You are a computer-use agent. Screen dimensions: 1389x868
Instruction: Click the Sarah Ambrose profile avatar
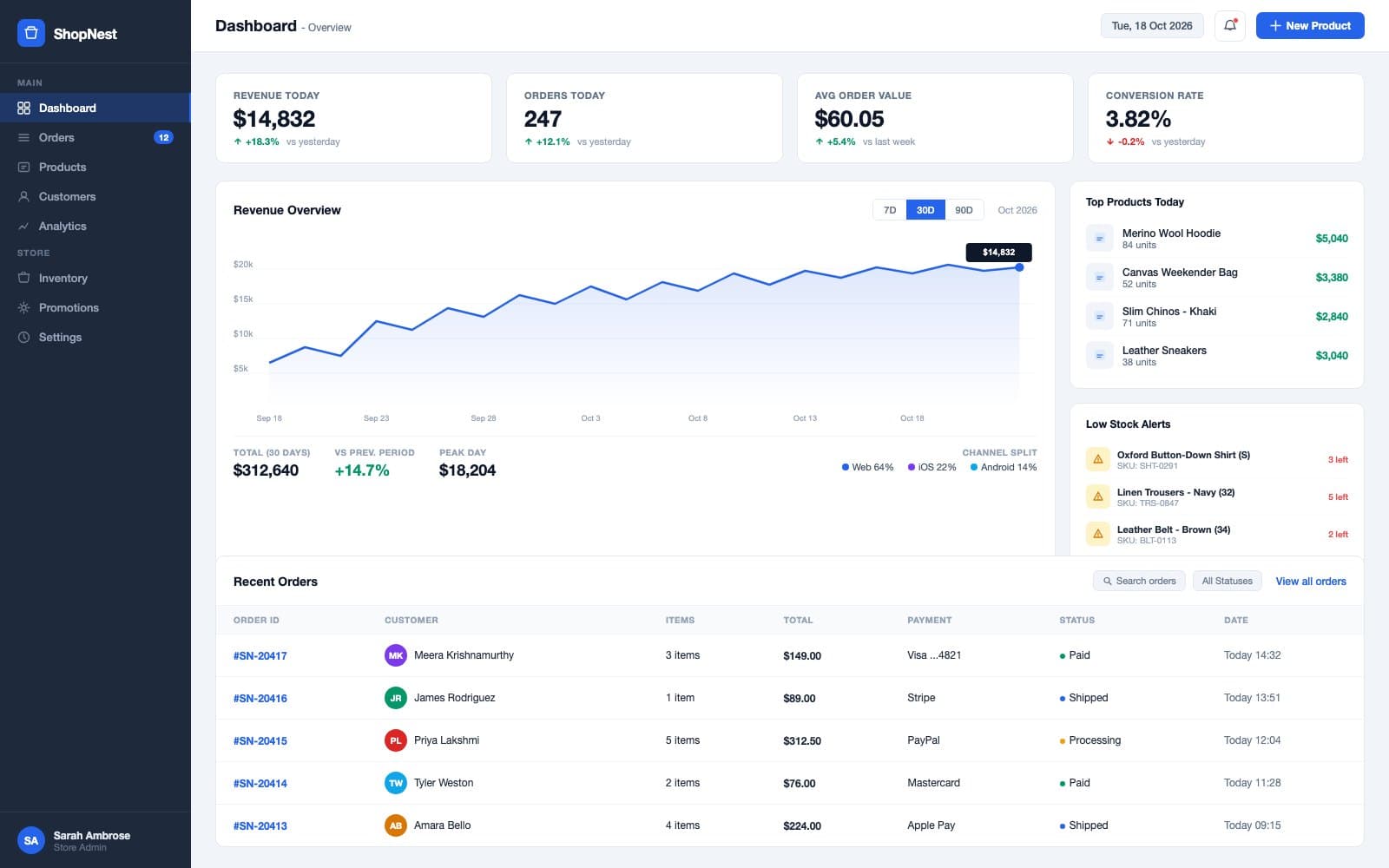(31, 840)
